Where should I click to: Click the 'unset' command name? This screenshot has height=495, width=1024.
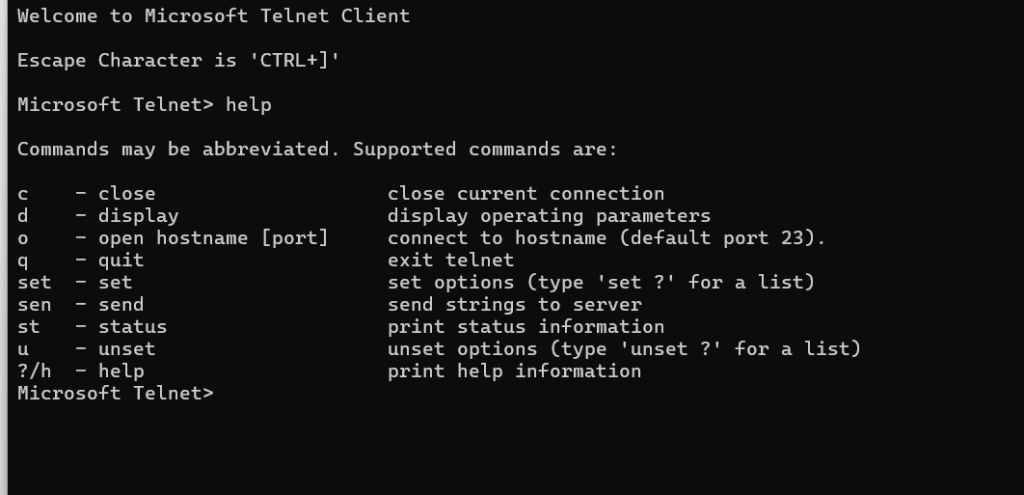[x=127, y=349]
